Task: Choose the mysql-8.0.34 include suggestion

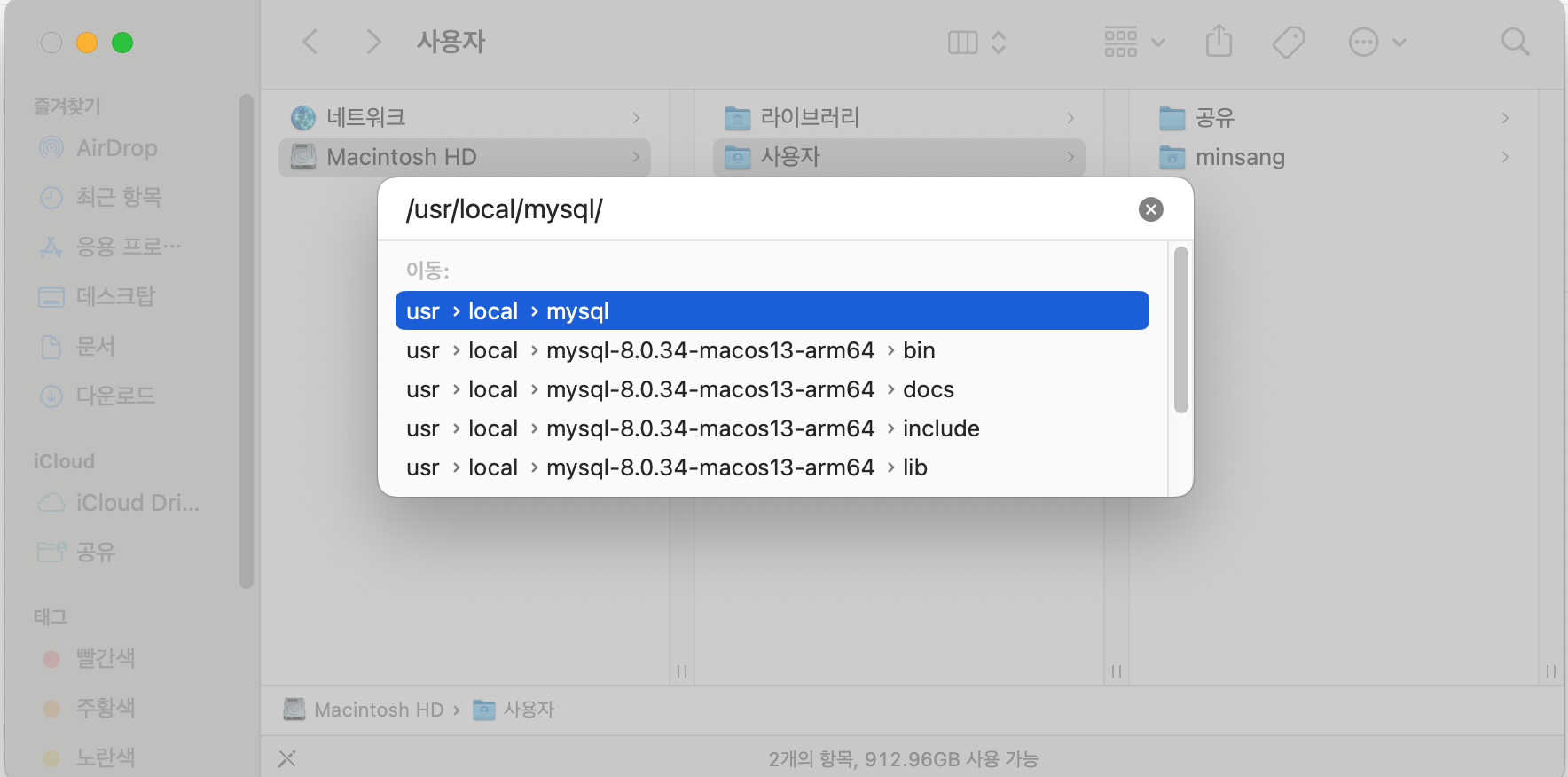Action: click(772, 428)
